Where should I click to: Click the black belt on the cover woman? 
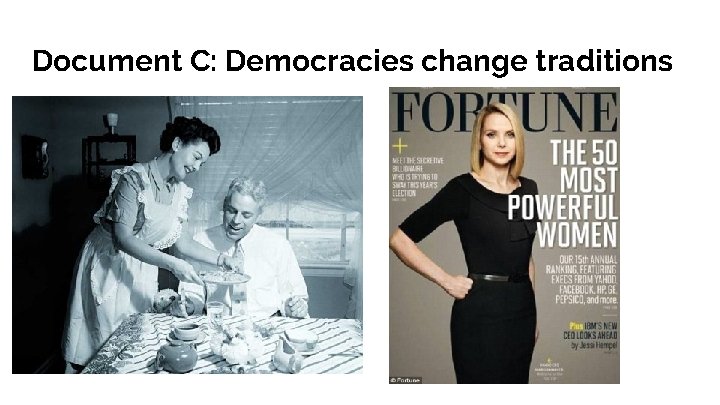tap(500, 277)
